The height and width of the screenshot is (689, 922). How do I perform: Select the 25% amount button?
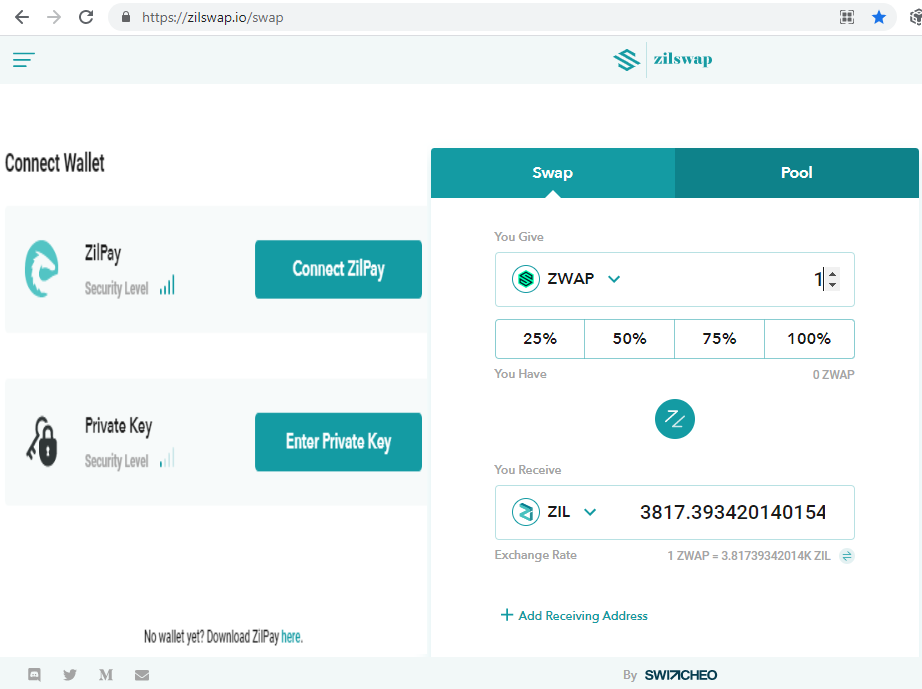pyautogui.click(x=540, y=339)
